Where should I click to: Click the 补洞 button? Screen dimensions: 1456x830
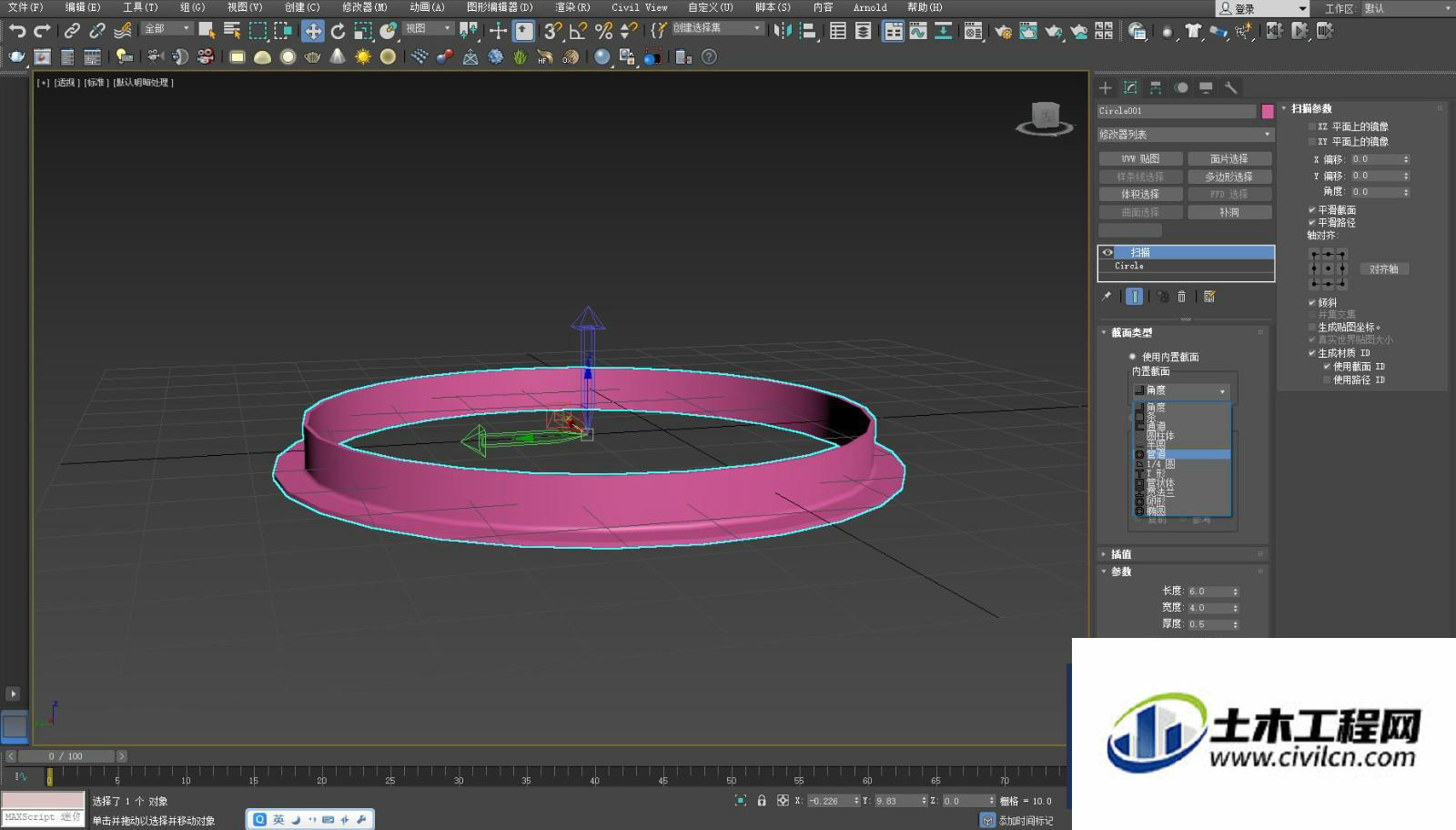coord(1229,212)
